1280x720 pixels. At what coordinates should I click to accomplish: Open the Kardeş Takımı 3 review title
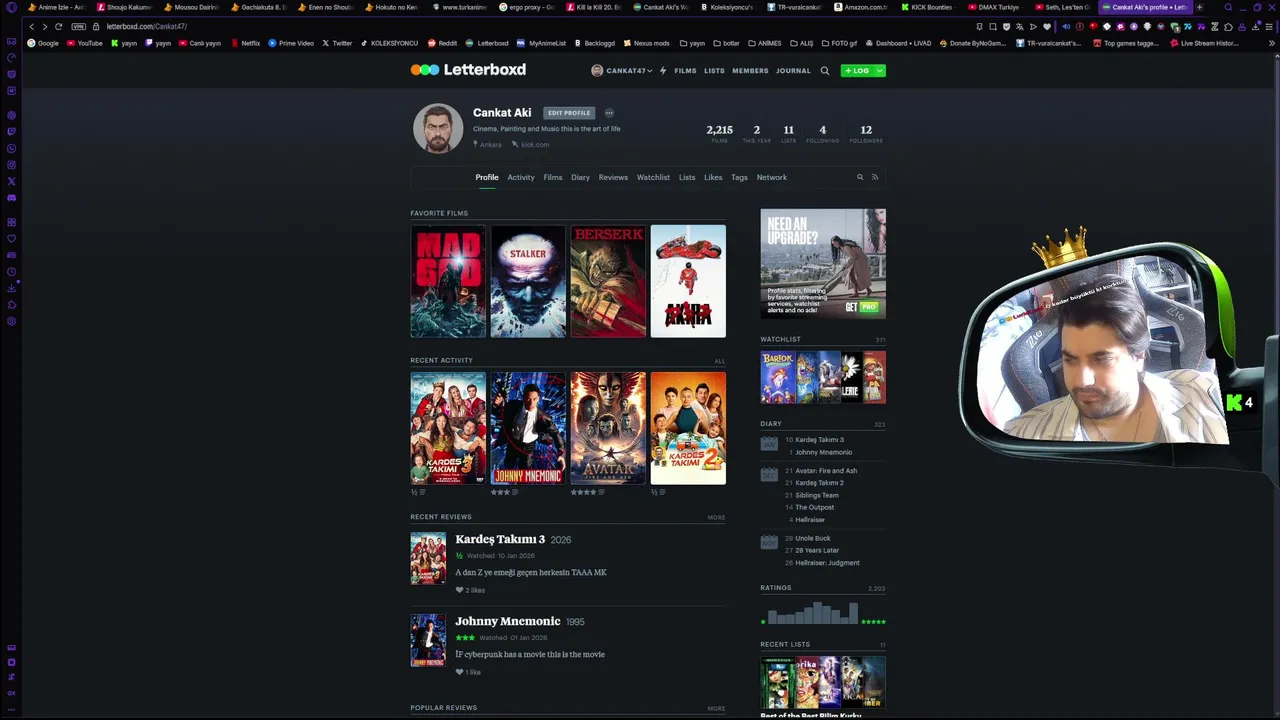500,539
